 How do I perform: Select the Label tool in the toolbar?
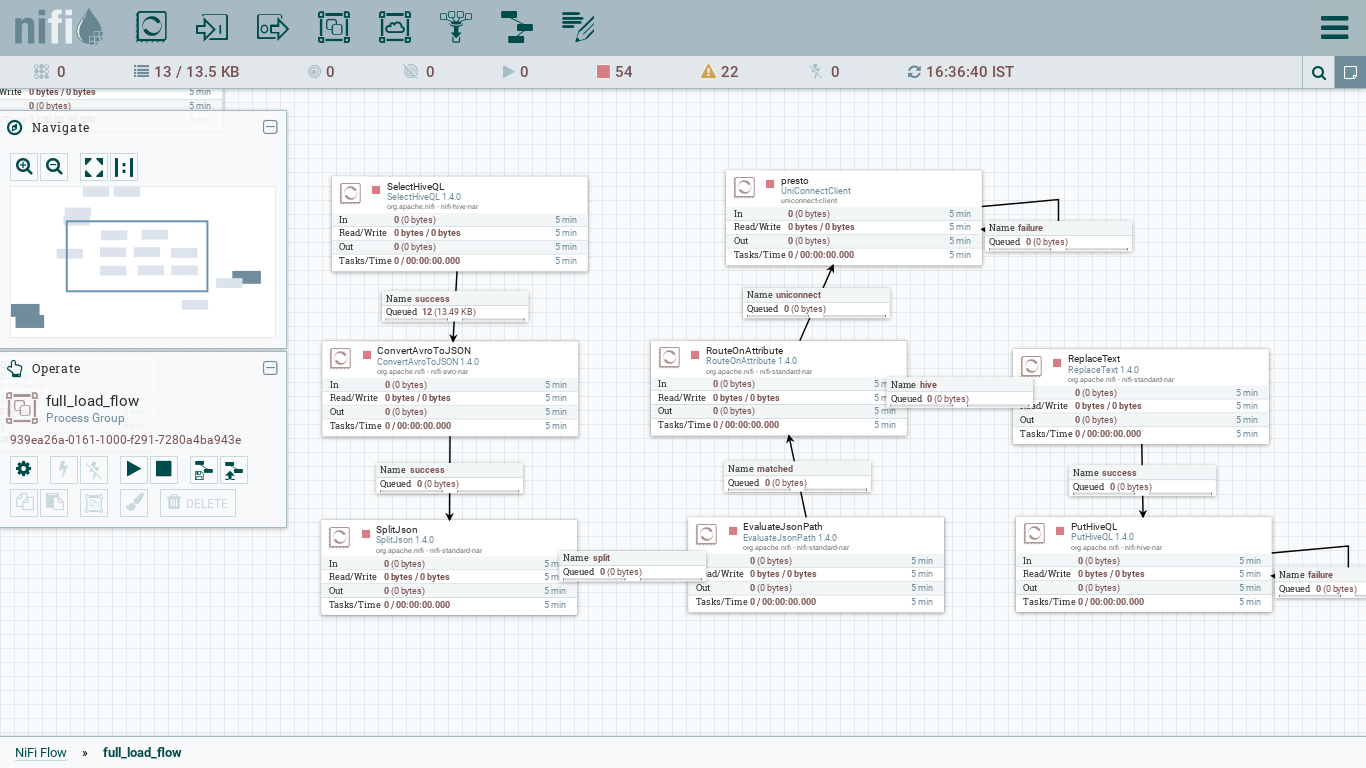(577, 27)
